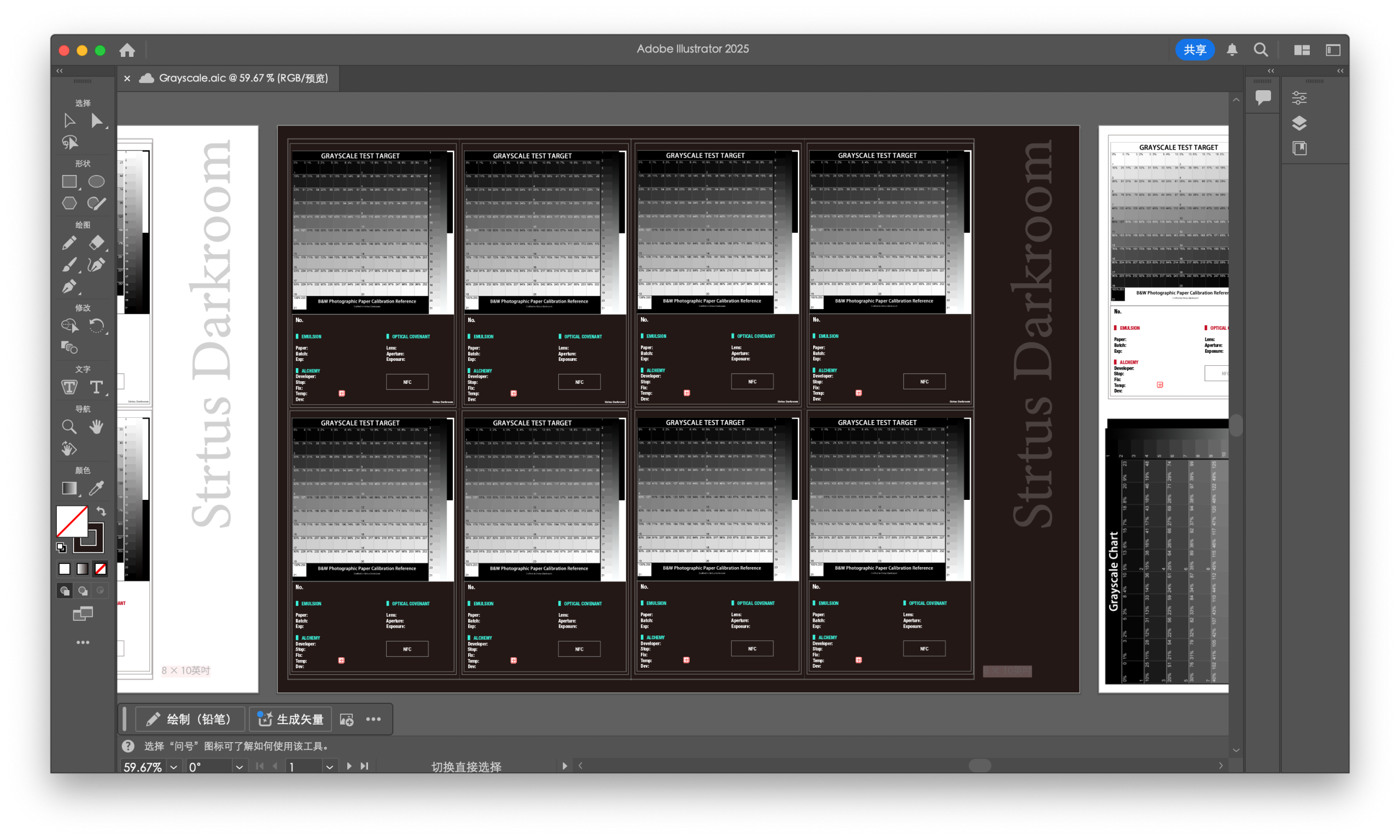Expand the far-right panel dock chevrons

(1340, 71)
